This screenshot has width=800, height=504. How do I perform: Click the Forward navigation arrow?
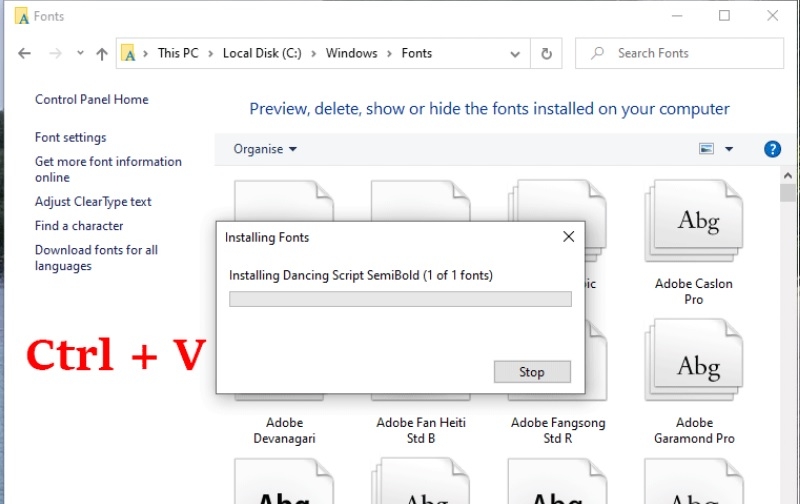pos(55,53)
